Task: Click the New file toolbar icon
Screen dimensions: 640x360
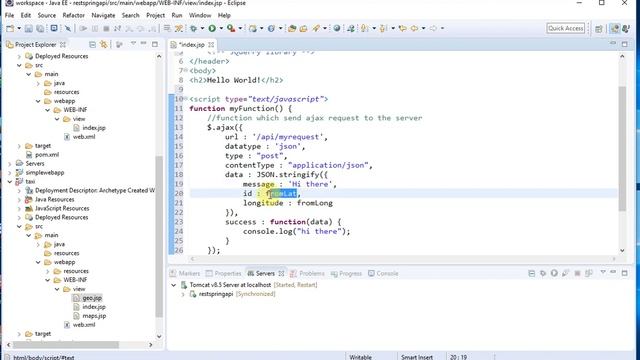Action: pyautogui.click(x=10, y=29)
